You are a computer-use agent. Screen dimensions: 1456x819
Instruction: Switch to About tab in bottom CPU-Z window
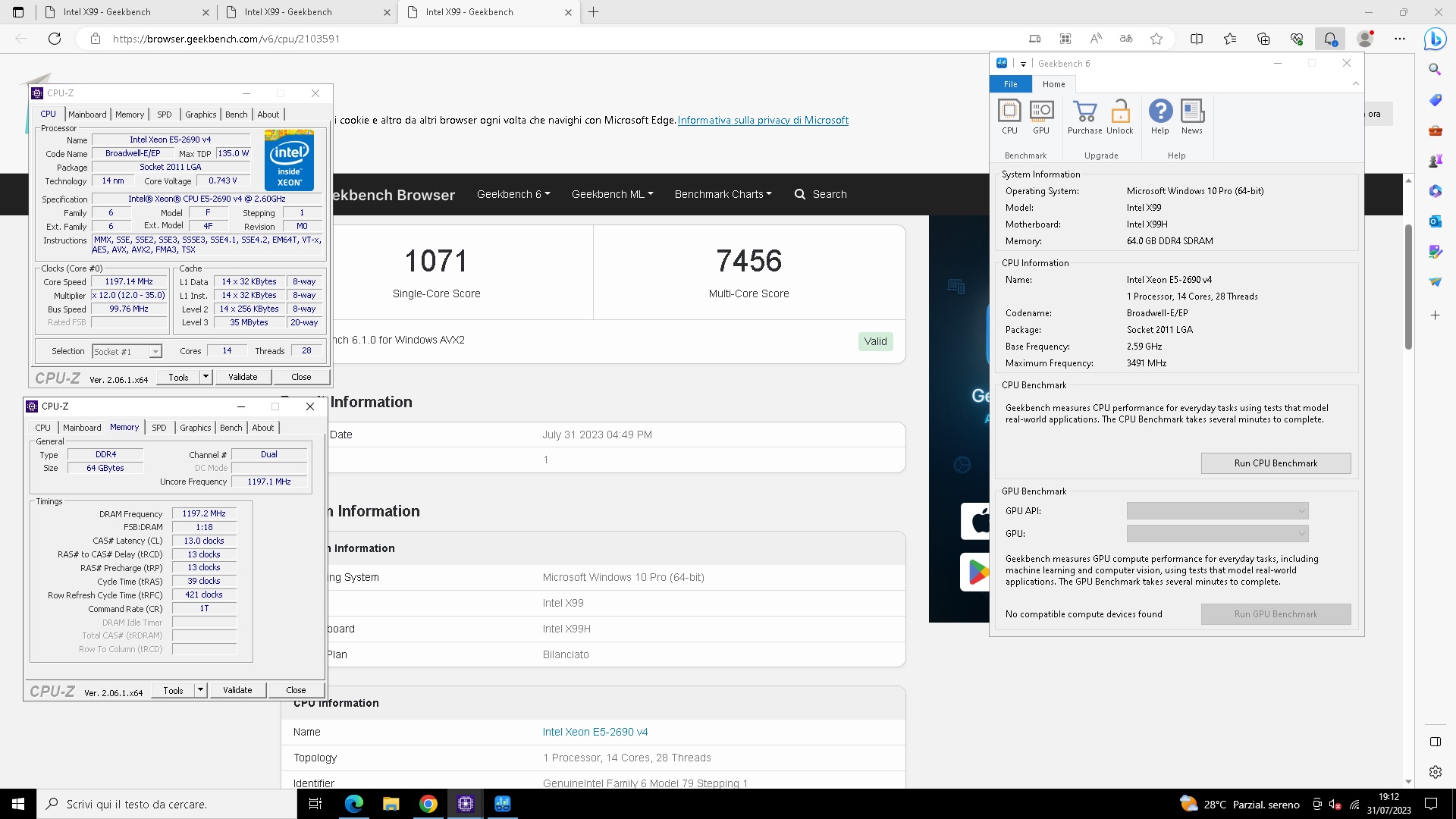coord(263,428)
